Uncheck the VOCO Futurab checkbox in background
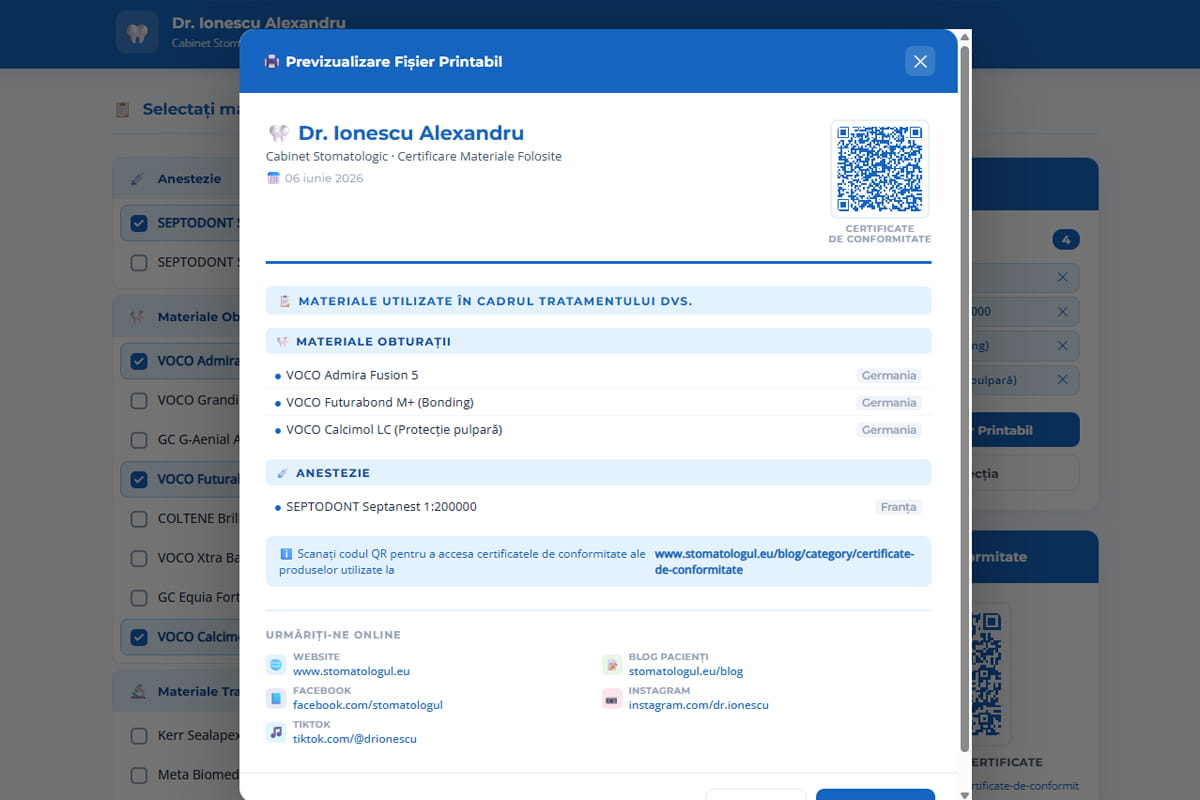The image size is (1200, 800). [x=139, y=479]
